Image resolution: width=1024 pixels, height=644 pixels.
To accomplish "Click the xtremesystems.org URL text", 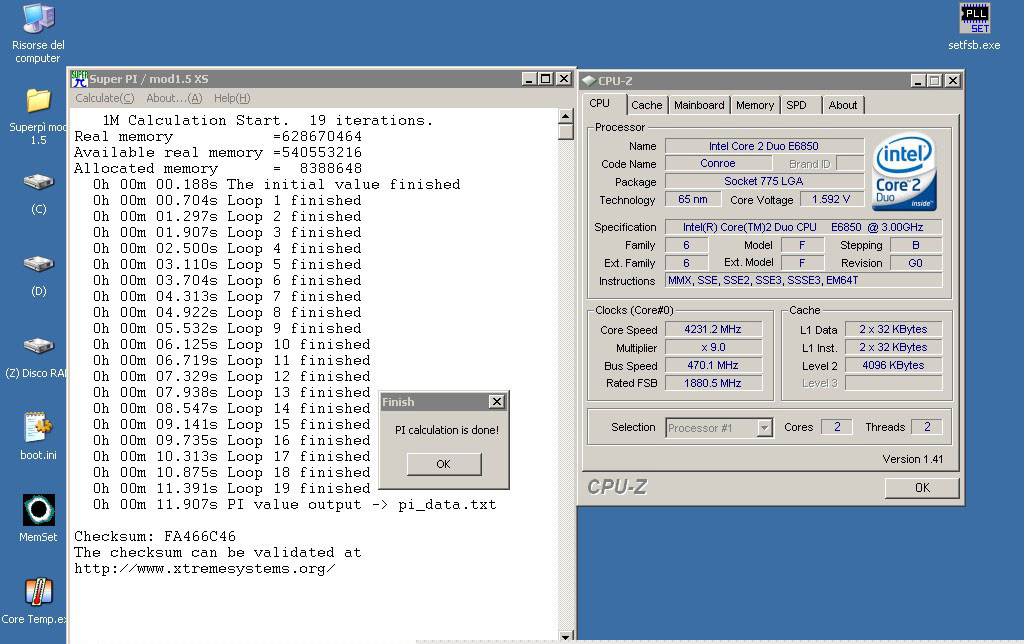I will [x=204, y=568].
